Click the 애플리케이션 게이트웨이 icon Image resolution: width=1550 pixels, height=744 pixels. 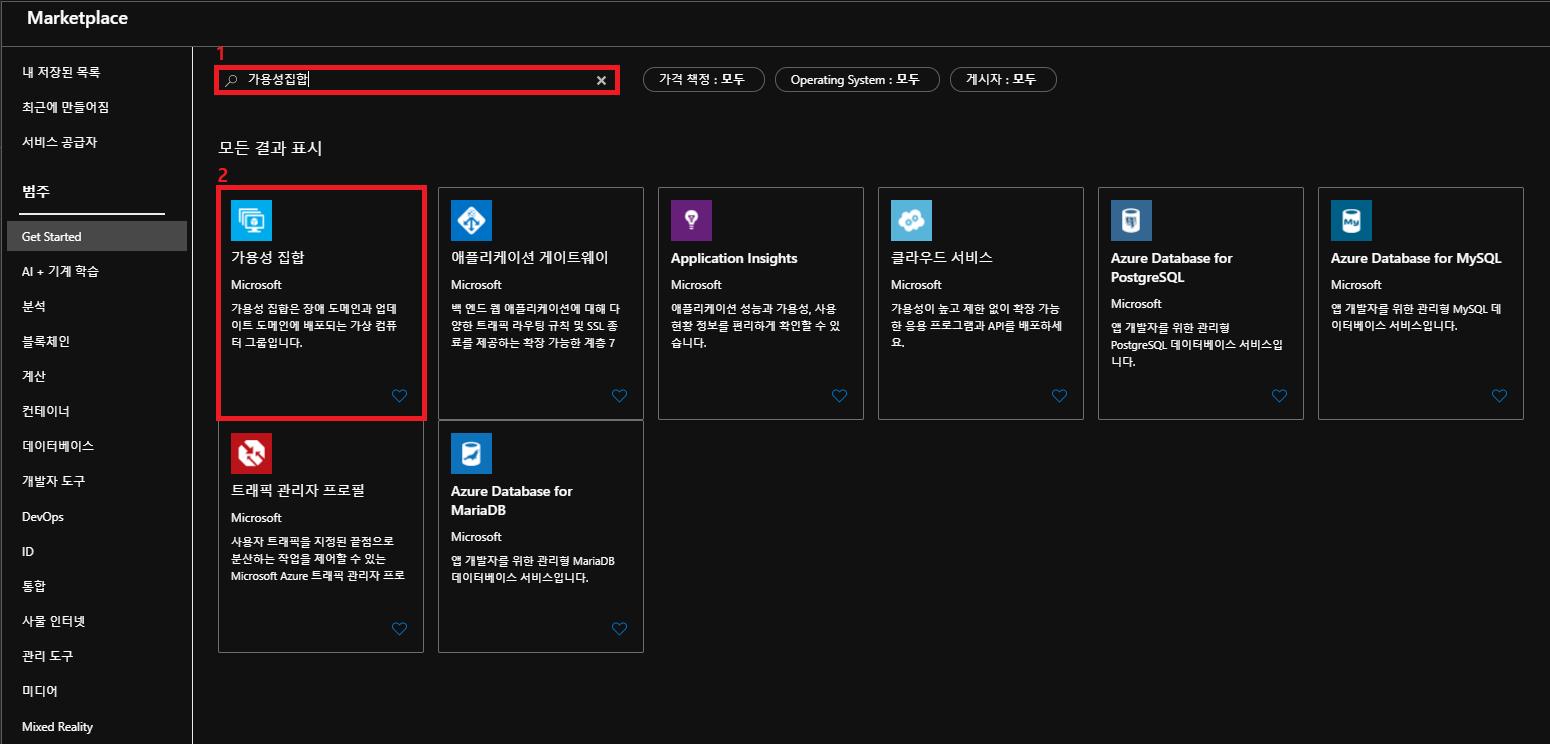point(471,220)
